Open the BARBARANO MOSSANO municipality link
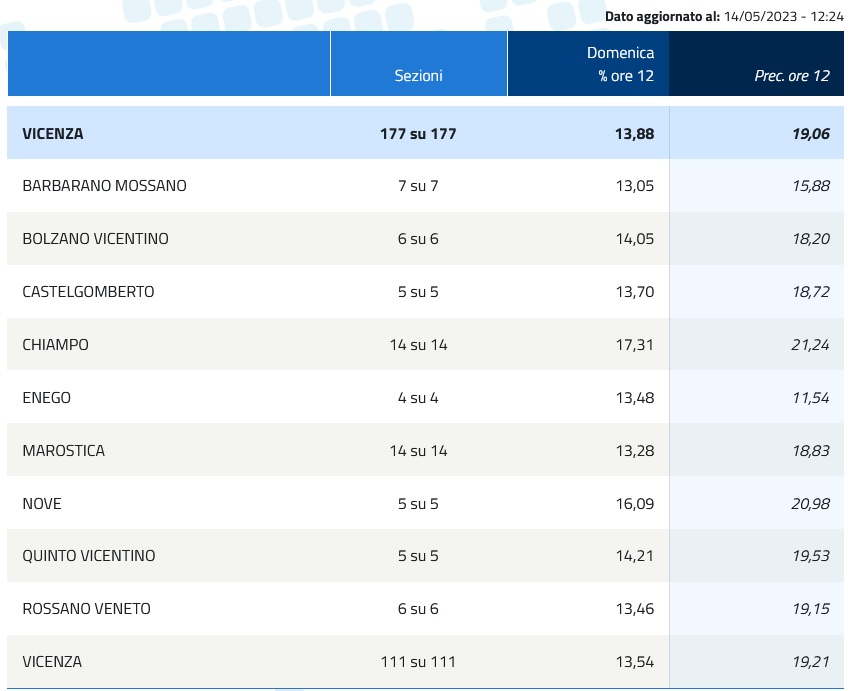 tap(104, 186)
